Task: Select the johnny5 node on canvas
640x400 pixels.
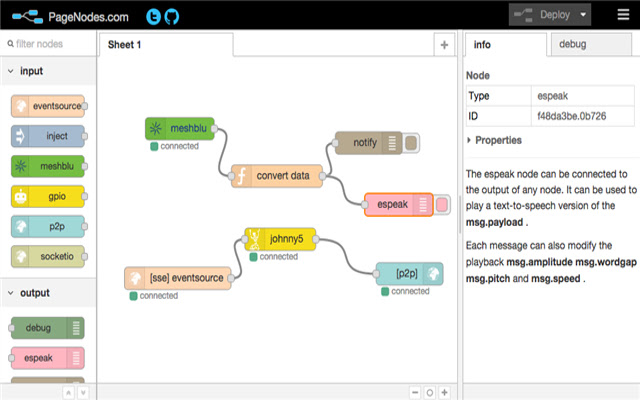Action: click(x=280, y=239)
